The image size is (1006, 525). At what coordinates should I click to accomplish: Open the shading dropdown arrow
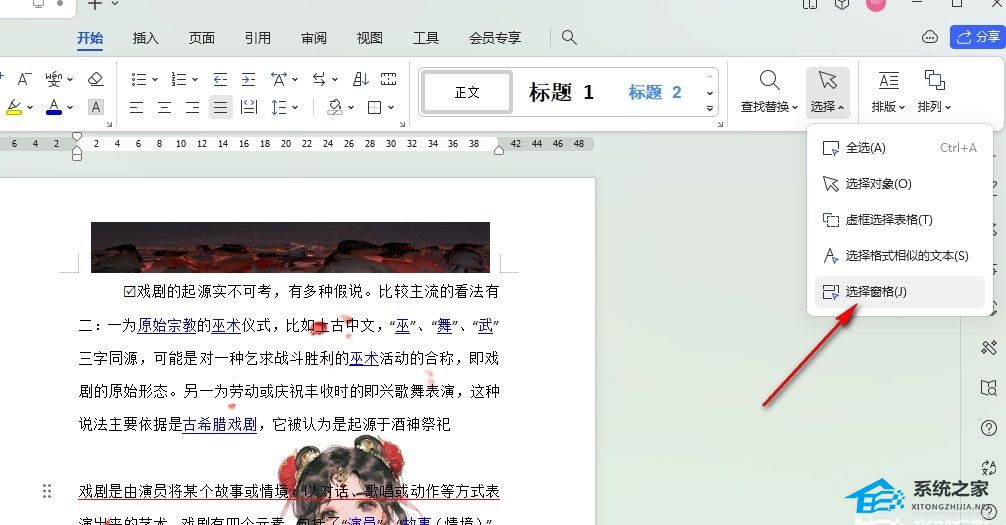[x=351, y=108]
